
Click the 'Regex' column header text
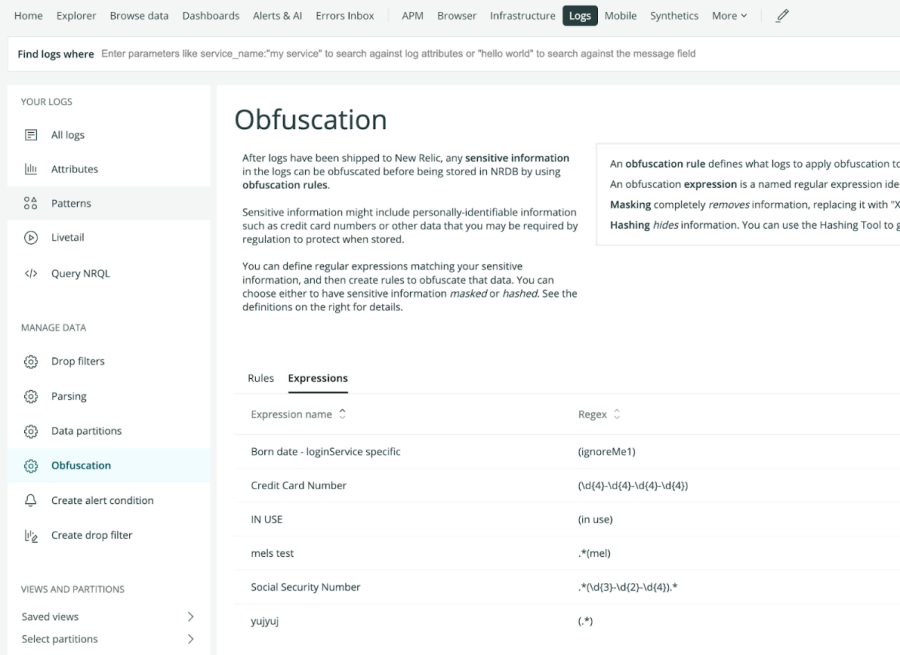[x=592, y=414]
